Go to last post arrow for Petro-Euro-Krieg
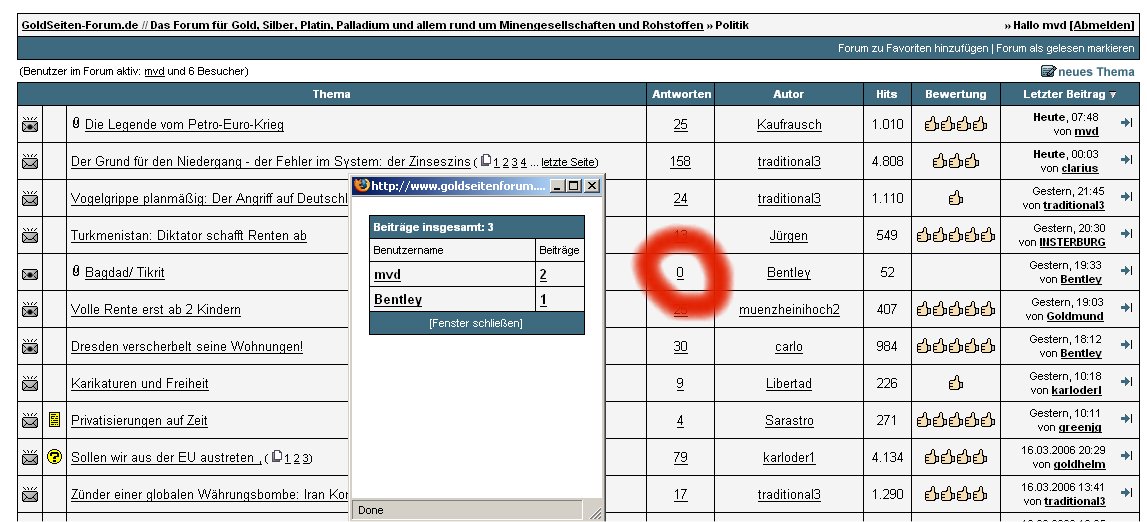The width and height of the screenshot is (1147, 522). click(1126, 123)
